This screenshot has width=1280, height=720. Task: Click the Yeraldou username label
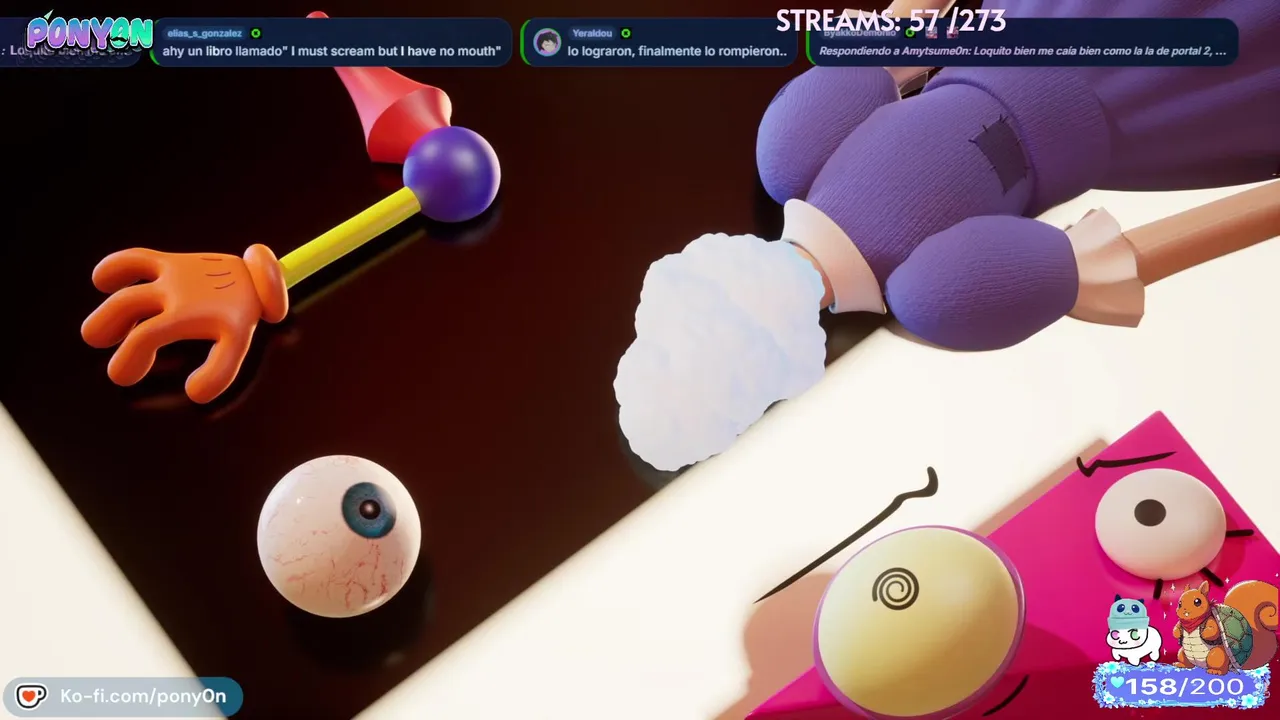point(592,33)
